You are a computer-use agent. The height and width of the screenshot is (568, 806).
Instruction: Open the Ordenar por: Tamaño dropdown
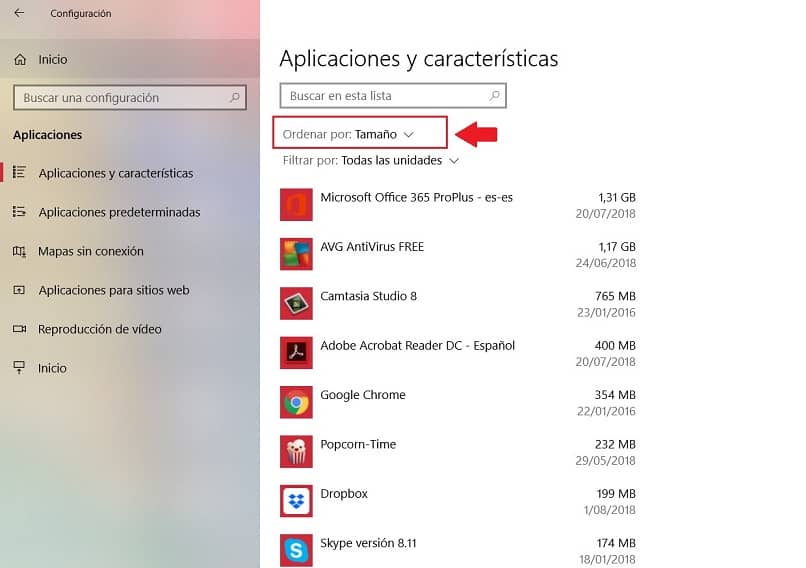pos(349,134)
